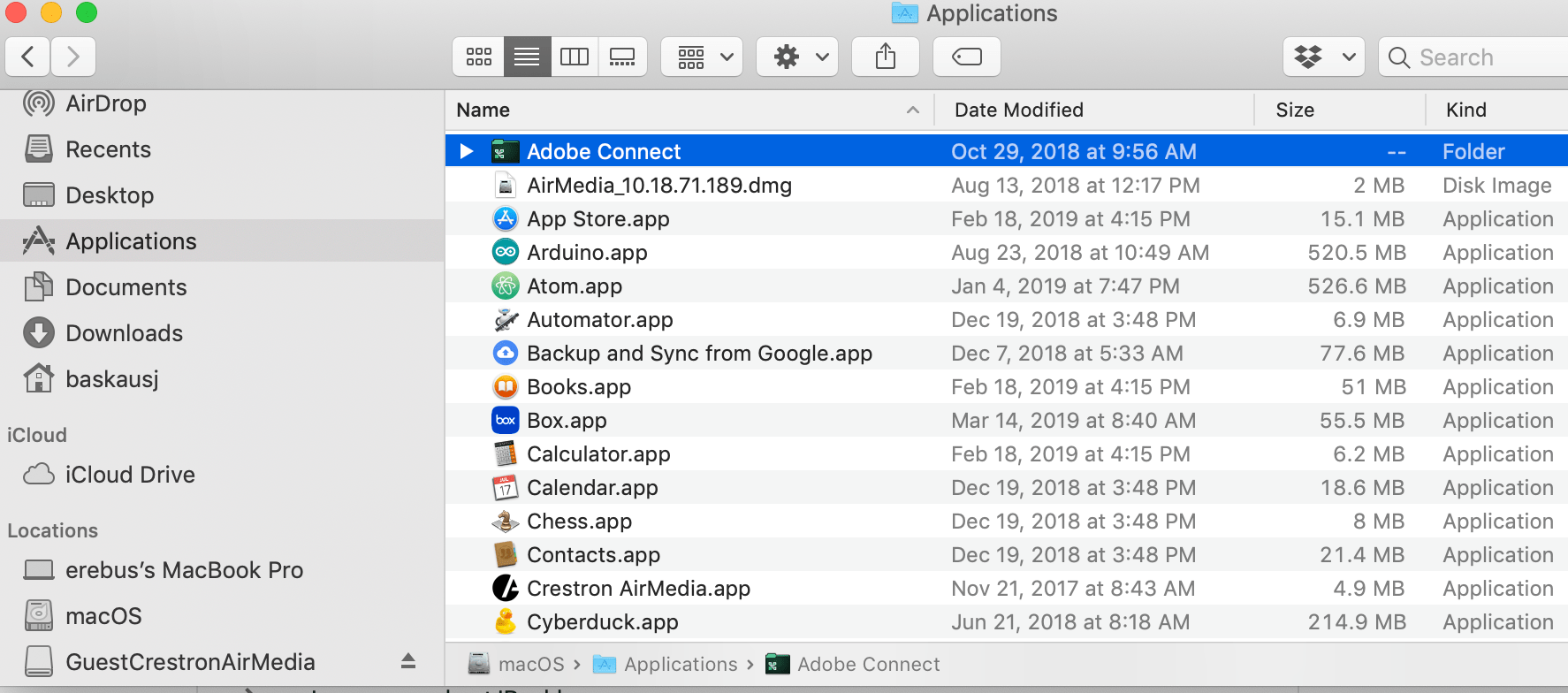Click the Search field
The image size is (1568, 693).
[1473, 57]
